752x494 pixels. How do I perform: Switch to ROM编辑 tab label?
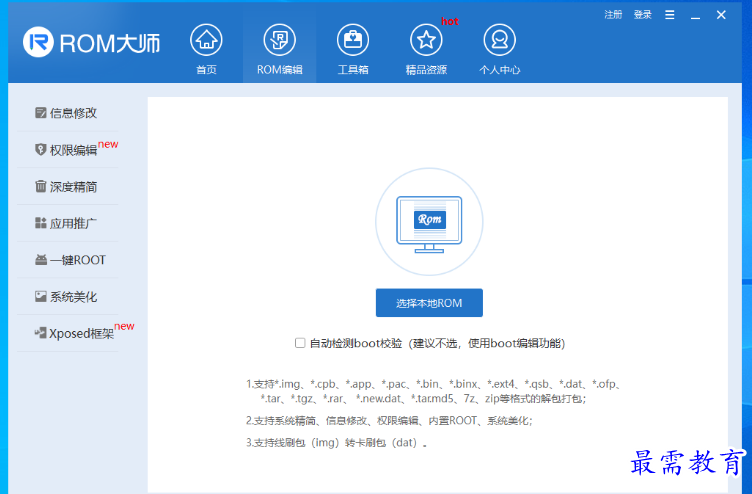click(x=280, y=70)
